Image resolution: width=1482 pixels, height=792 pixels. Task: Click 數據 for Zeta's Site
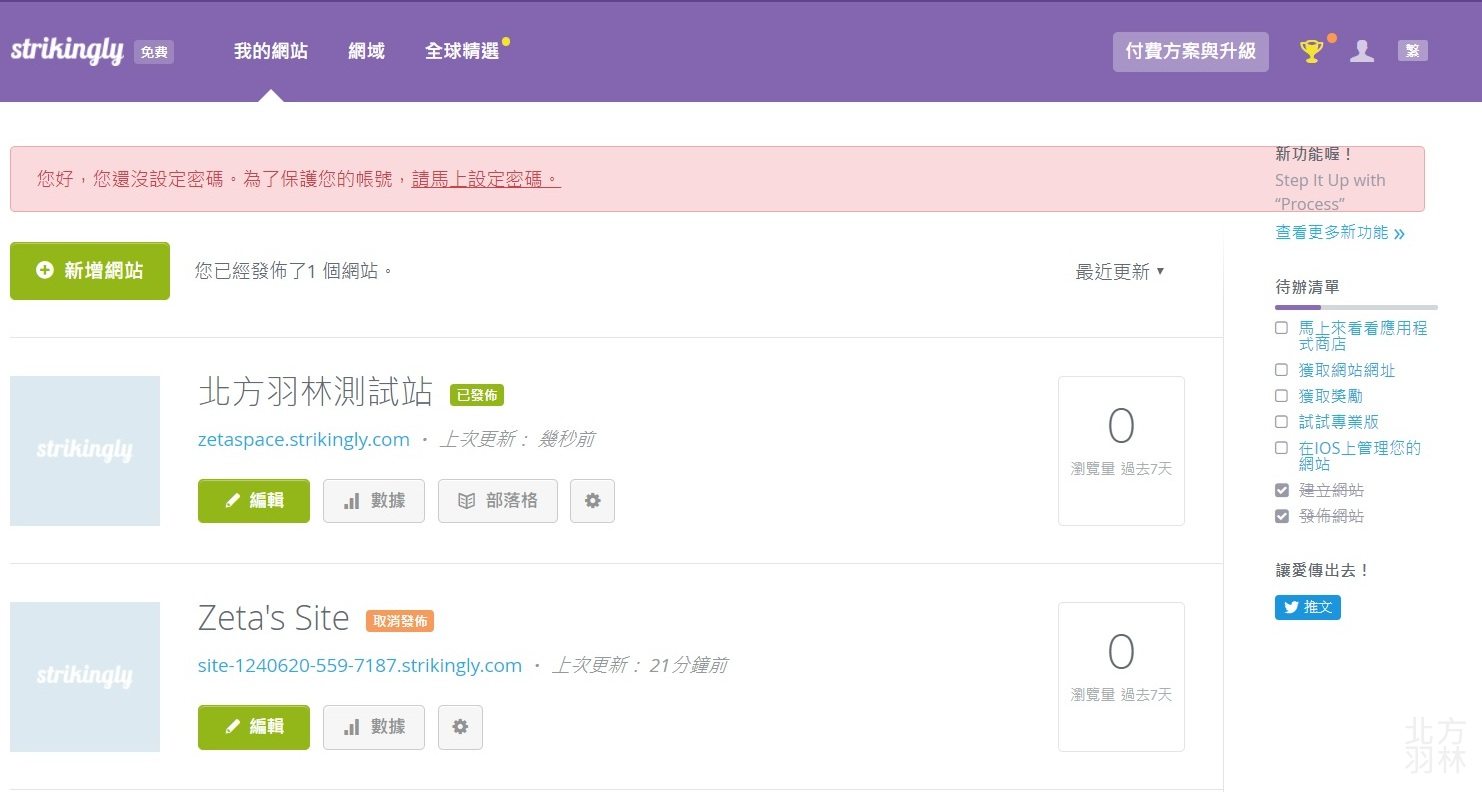[x=374, y=727]
